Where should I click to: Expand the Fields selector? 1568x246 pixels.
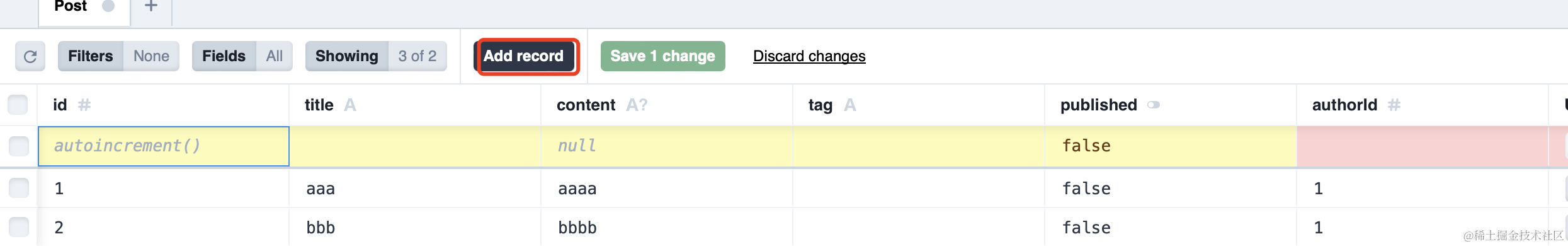(242, 56)
